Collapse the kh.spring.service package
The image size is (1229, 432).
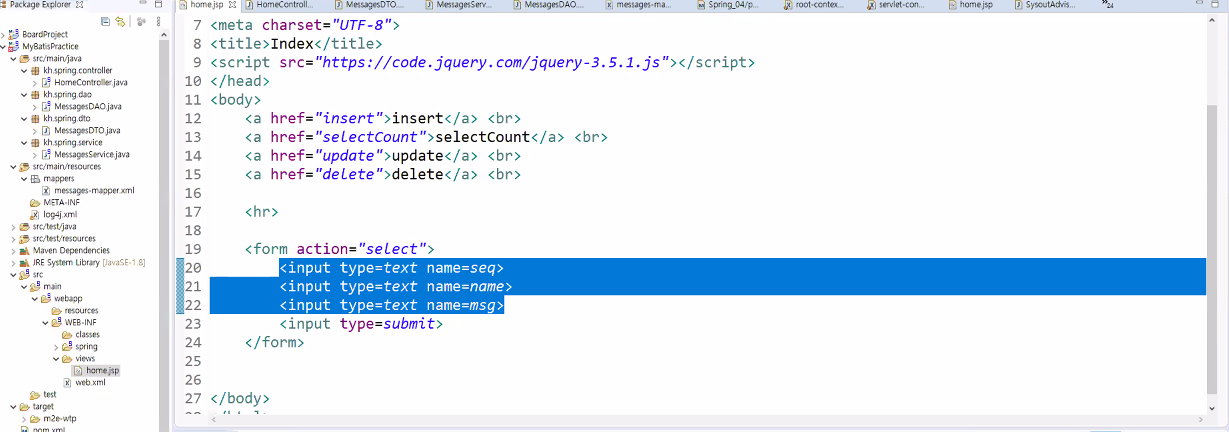click(24, 142)
